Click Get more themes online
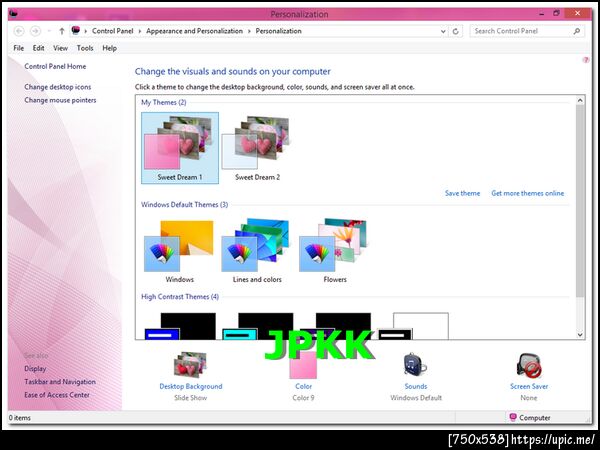This screenshot has width=600, height=450. point(528,193)
